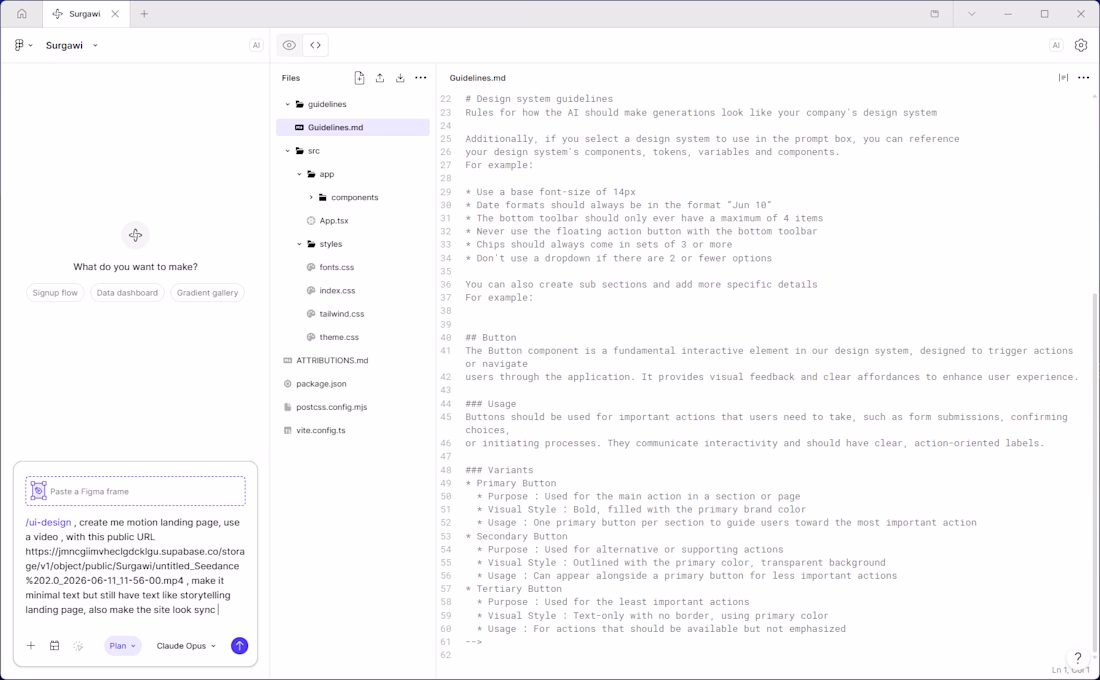
Task: Click the sparkle icon in prompt toolbar
Action: pos(78,646)
